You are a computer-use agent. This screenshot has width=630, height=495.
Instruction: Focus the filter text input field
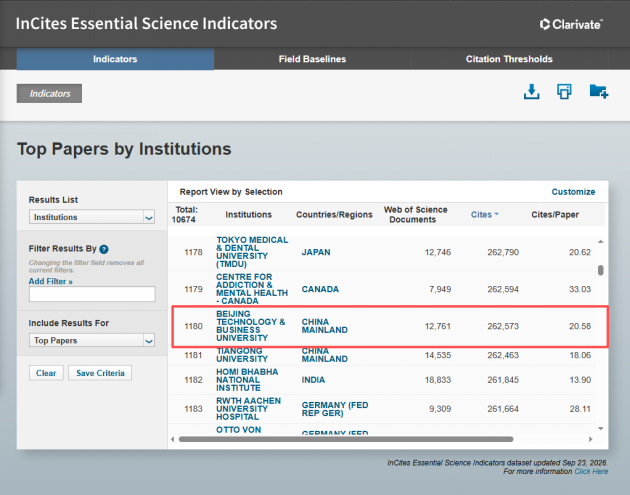tap(92, 294)
